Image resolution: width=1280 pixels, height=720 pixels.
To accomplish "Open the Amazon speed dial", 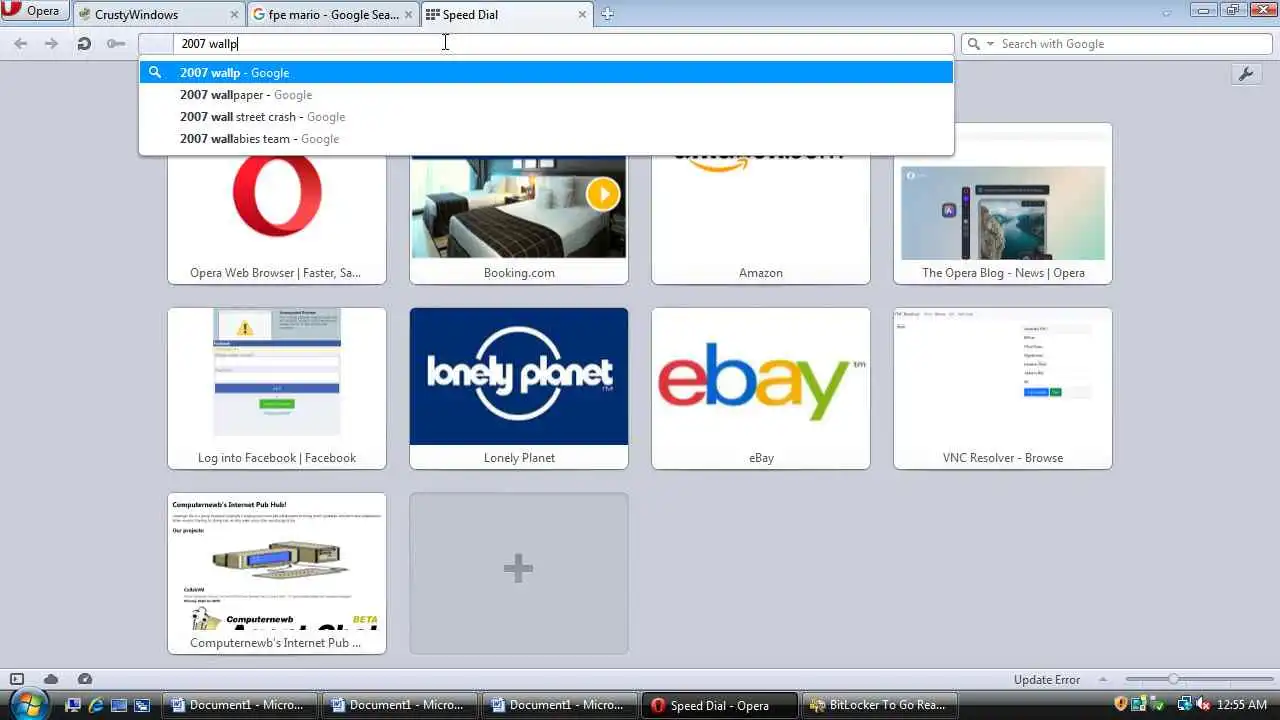I will 761,220.
